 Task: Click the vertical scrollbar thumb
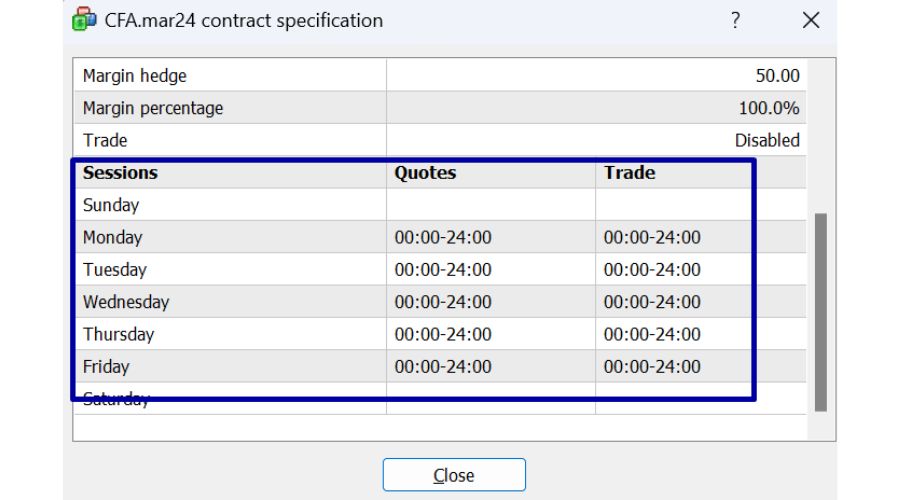821,310
